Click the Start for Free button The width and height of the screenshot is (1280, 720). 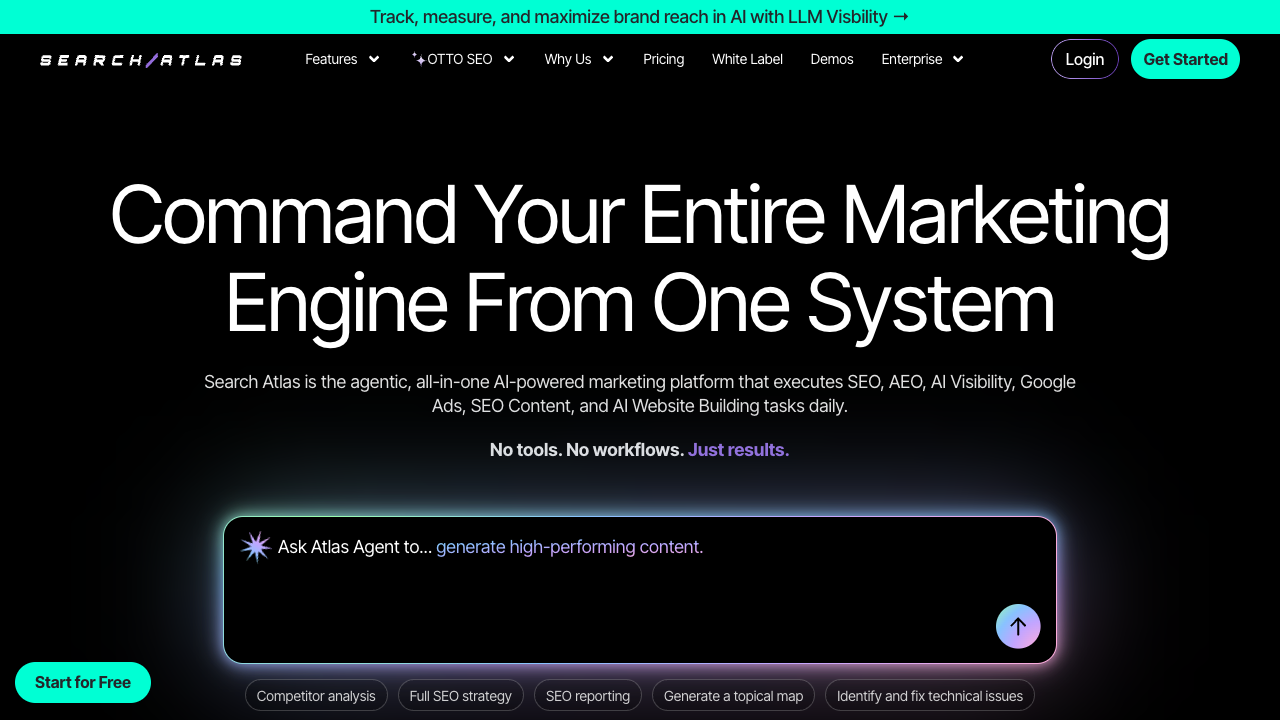[83, 682]
